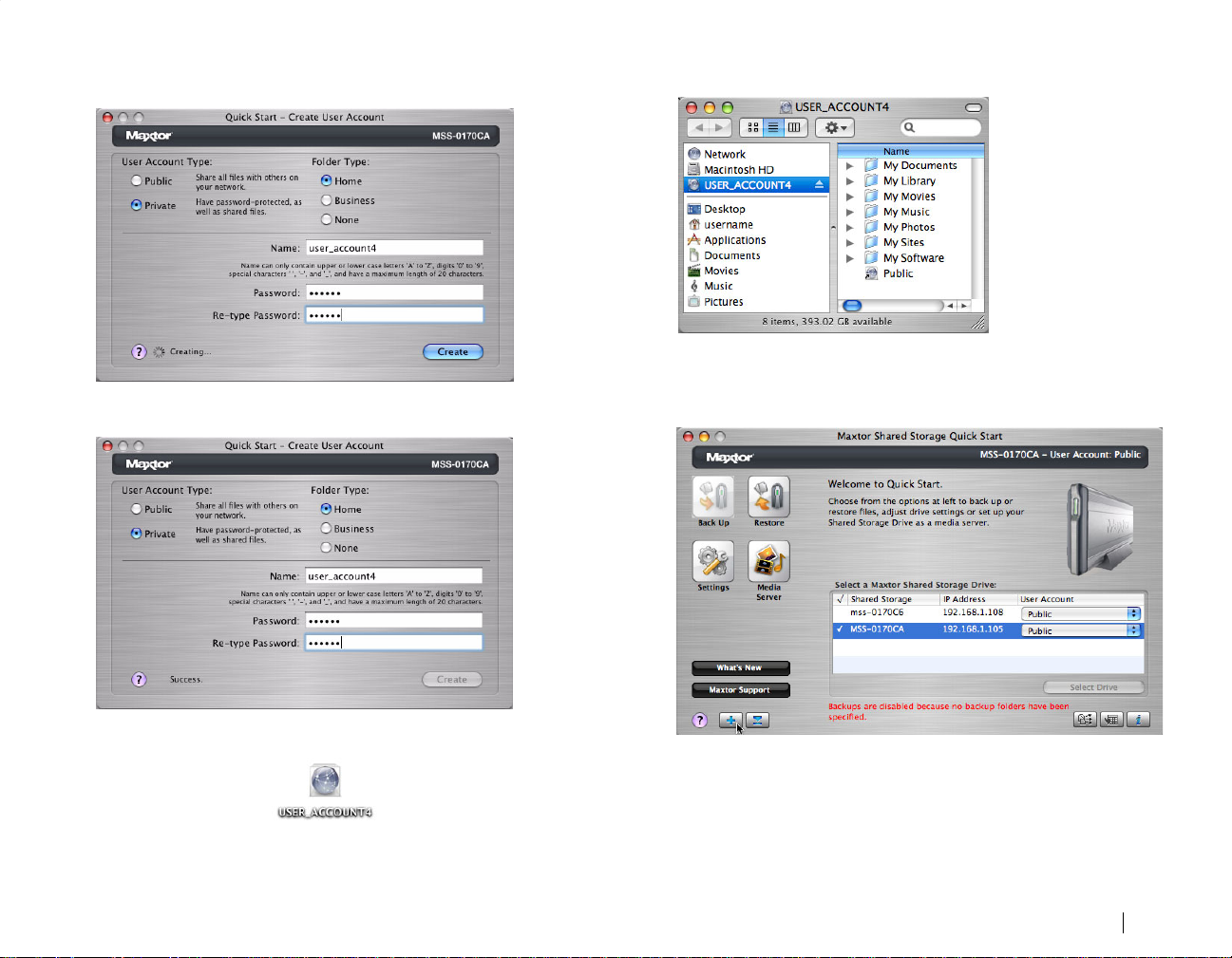1232x958 pixels.
Task: Click the user accounts icon button at bottom right
Action: 1085,720
